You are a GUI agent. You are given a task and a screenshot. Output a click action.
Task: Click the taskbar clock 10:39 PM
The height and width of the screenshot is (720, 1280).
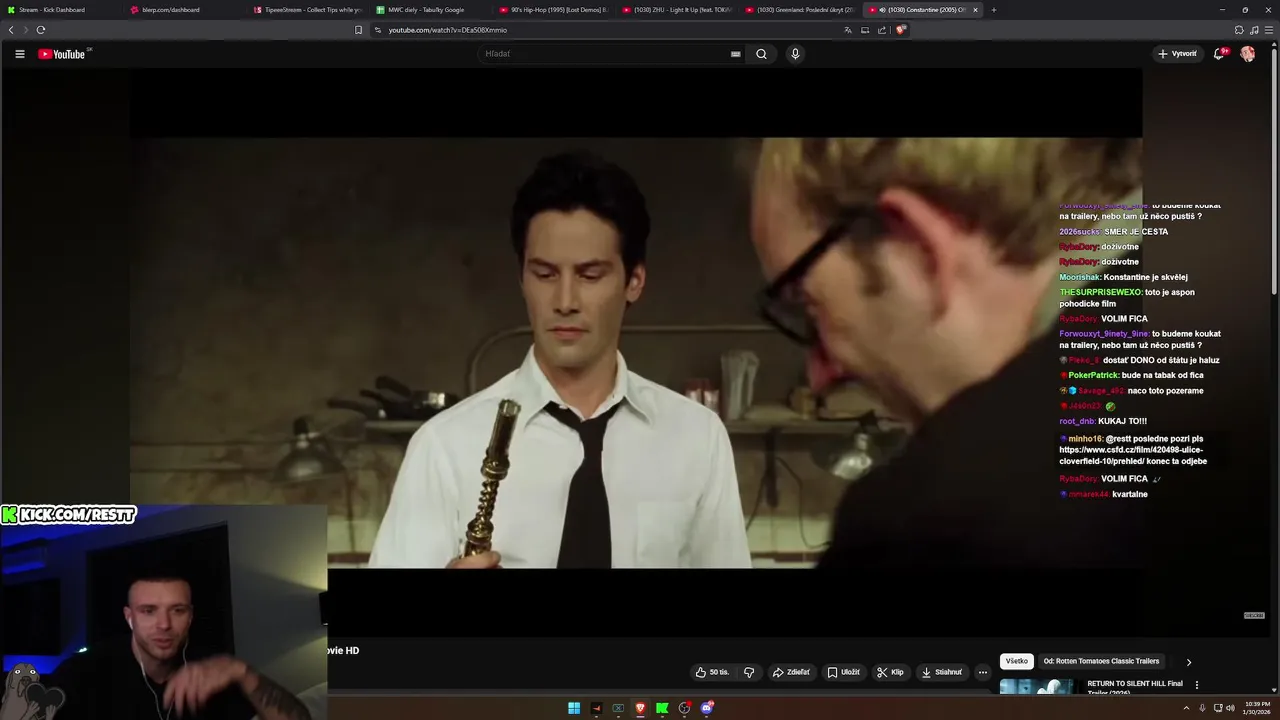1257,708
